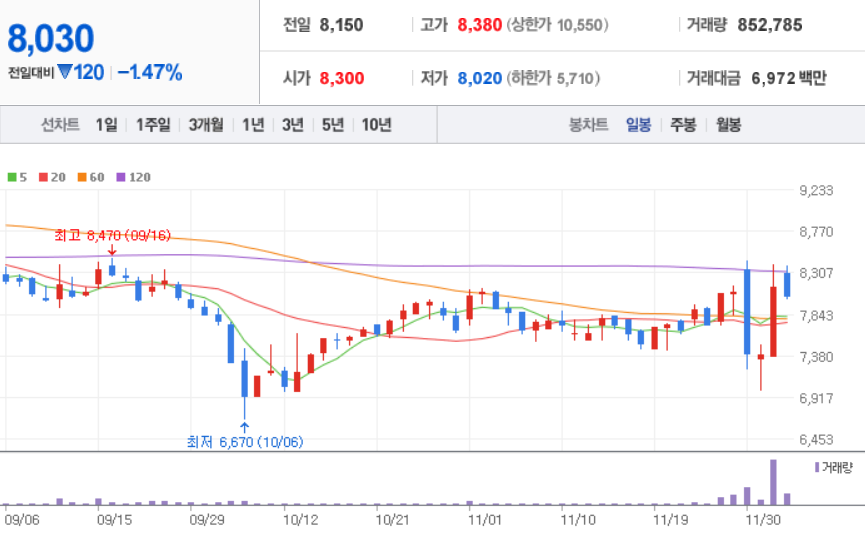The image size is (865, 544).
Task: Click the 하한가 5,710 text
Action: (553, 78)
